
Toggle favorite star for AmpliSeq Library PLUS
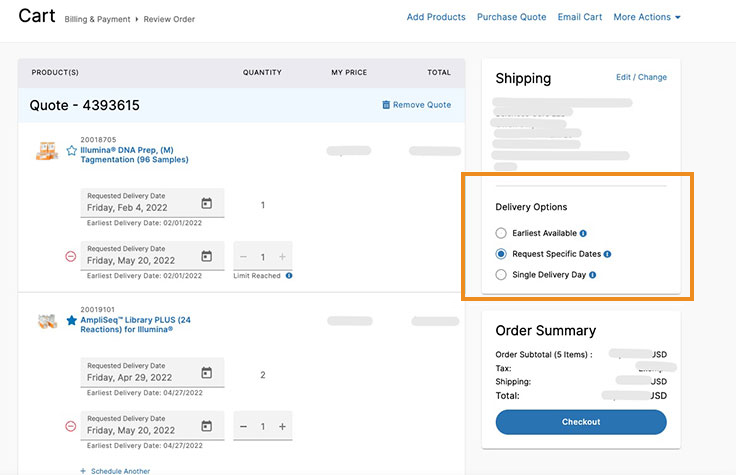[71, 320]
